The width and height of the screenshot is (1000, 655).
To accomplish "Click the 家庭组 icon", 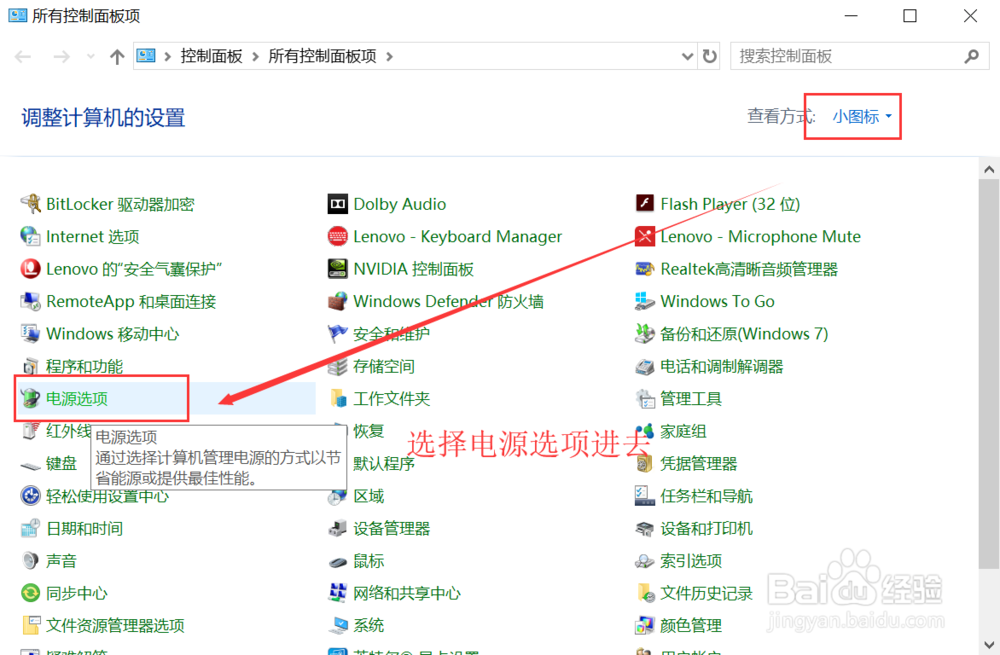I will (645, 431).
